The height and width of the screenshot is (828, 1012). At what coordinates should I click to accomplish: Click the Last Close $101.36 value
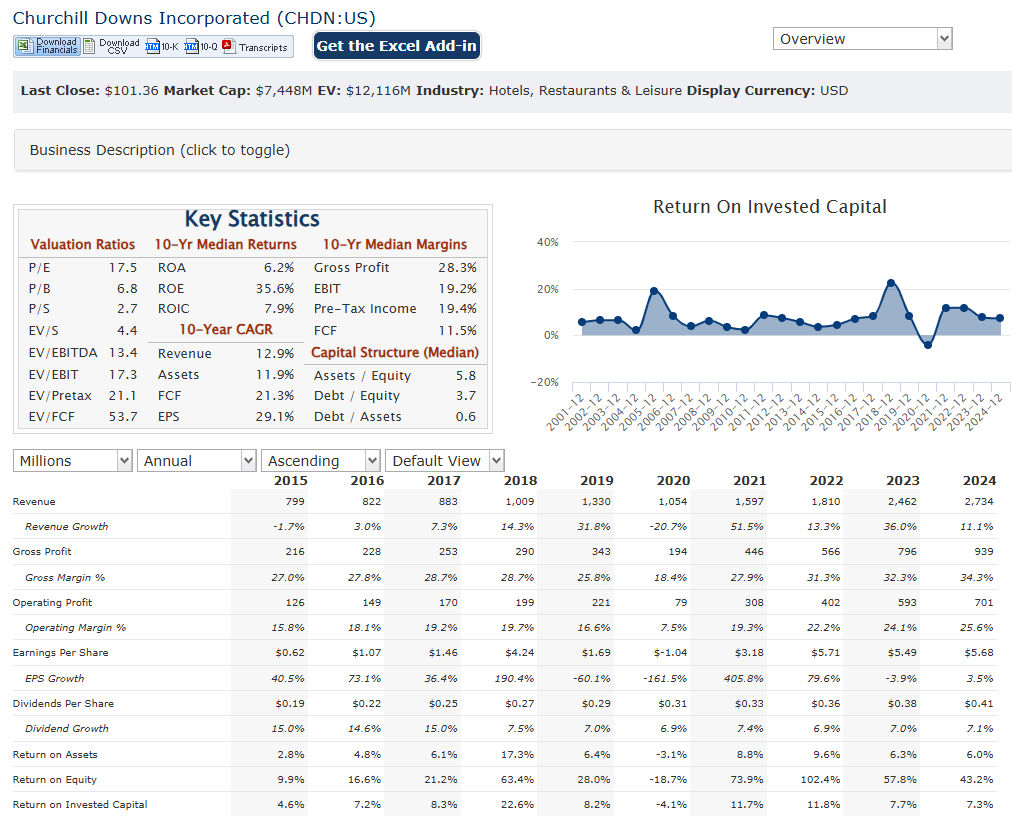click(132, 90)
